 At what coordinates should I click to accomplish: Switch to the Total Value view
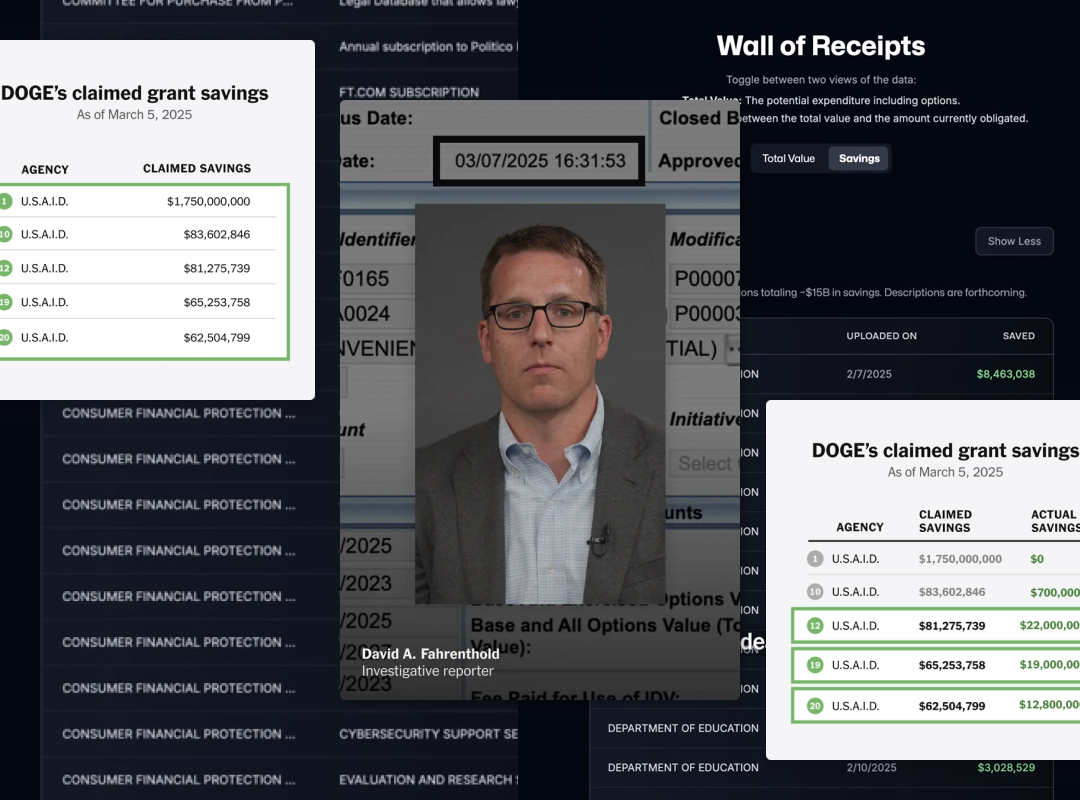[x=788, y=158]
